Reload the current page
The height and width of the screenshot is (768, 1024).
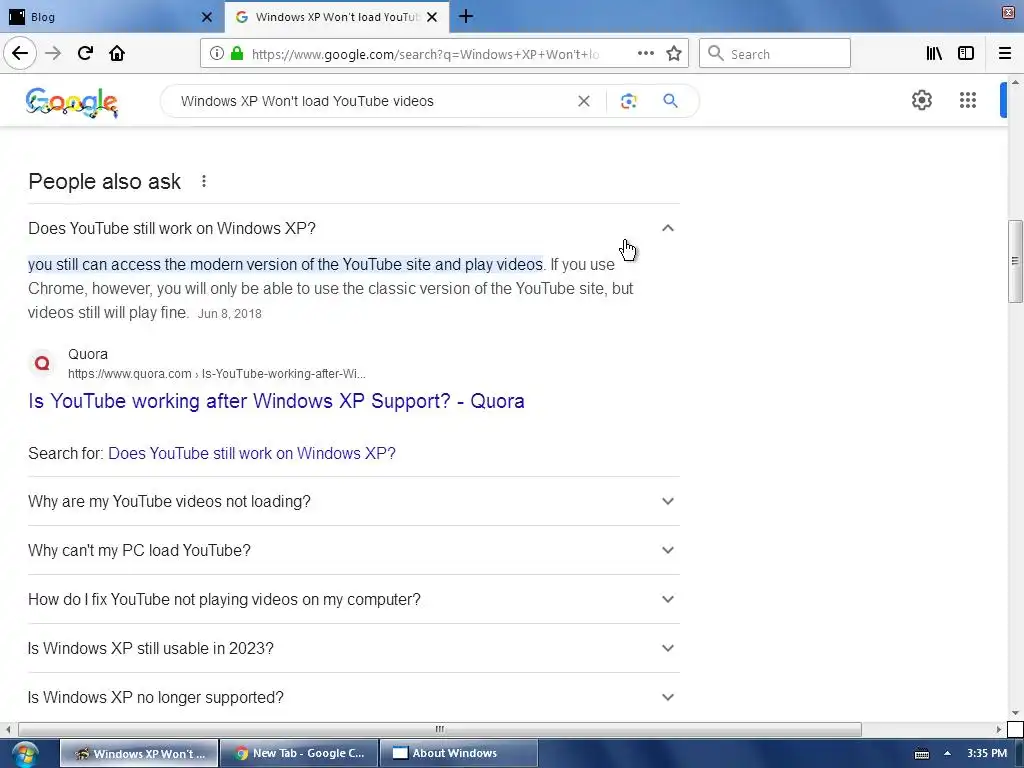pos(85,54)
